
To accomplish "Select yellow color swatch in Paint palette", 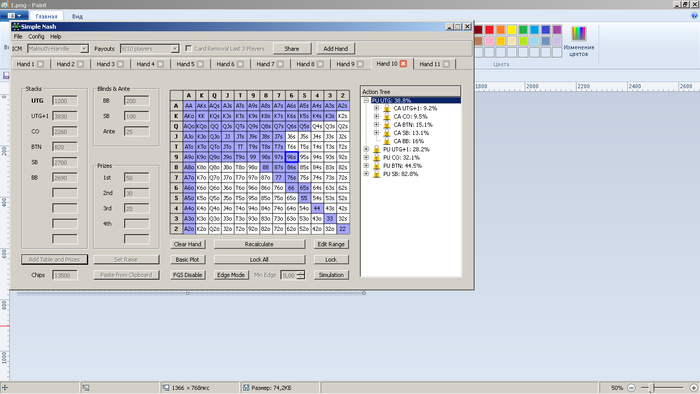I will [512, 30].
